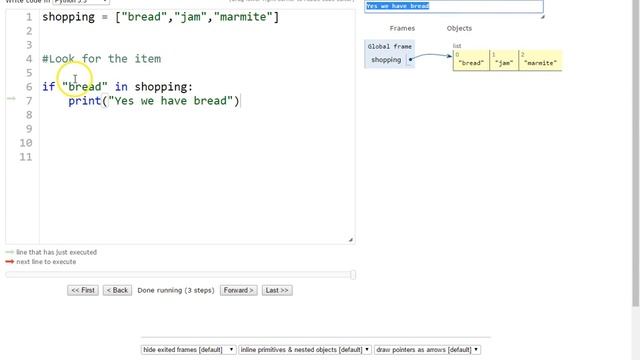Click the program output text box
640x360 pixels.
pos(453,6)
